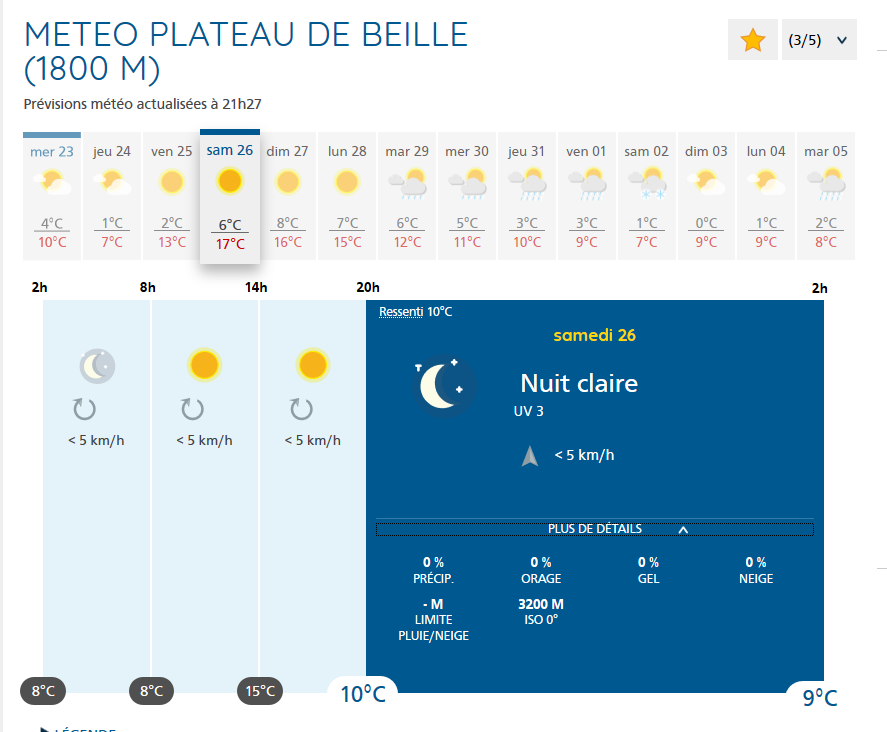Screen dimensions: 887x732
Task: Click the moon icon in the 2h slot
Action: point(97,366)
